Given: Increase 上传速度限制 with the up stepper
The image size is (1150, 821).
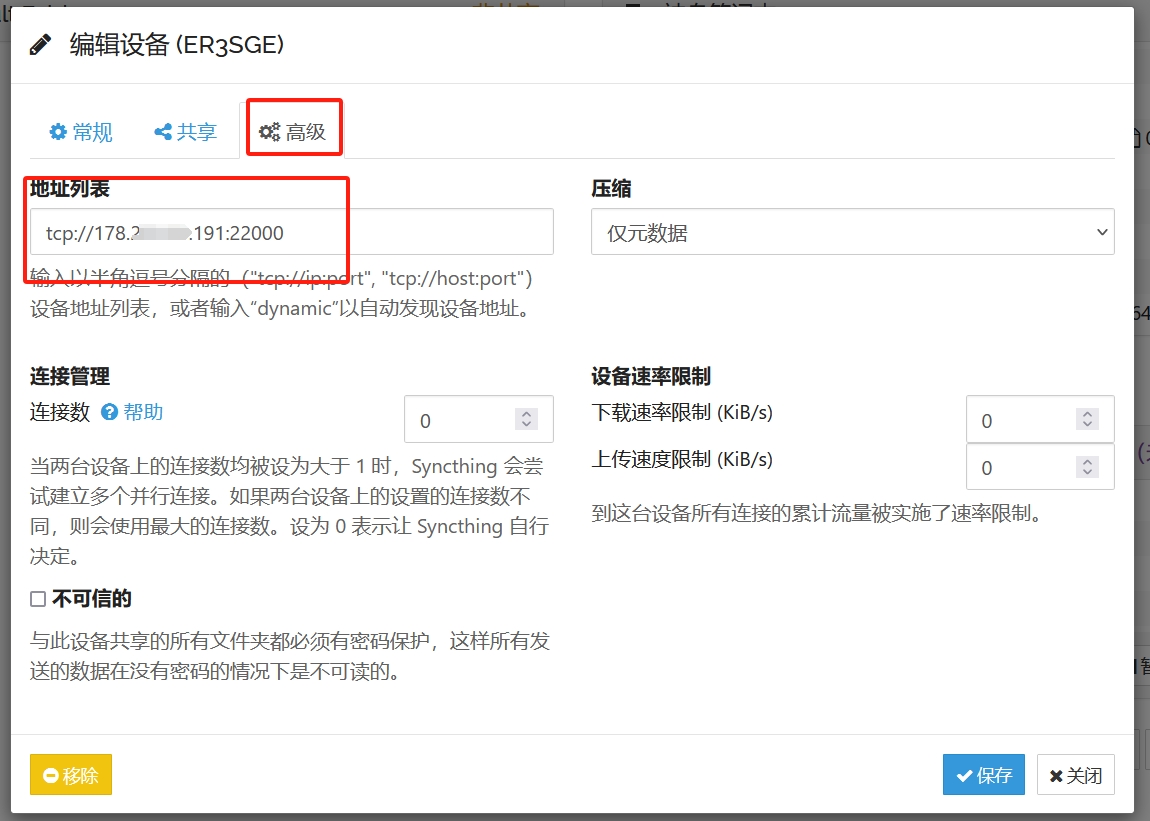Looking at the screenshot, I should [x=1088, y=460].
